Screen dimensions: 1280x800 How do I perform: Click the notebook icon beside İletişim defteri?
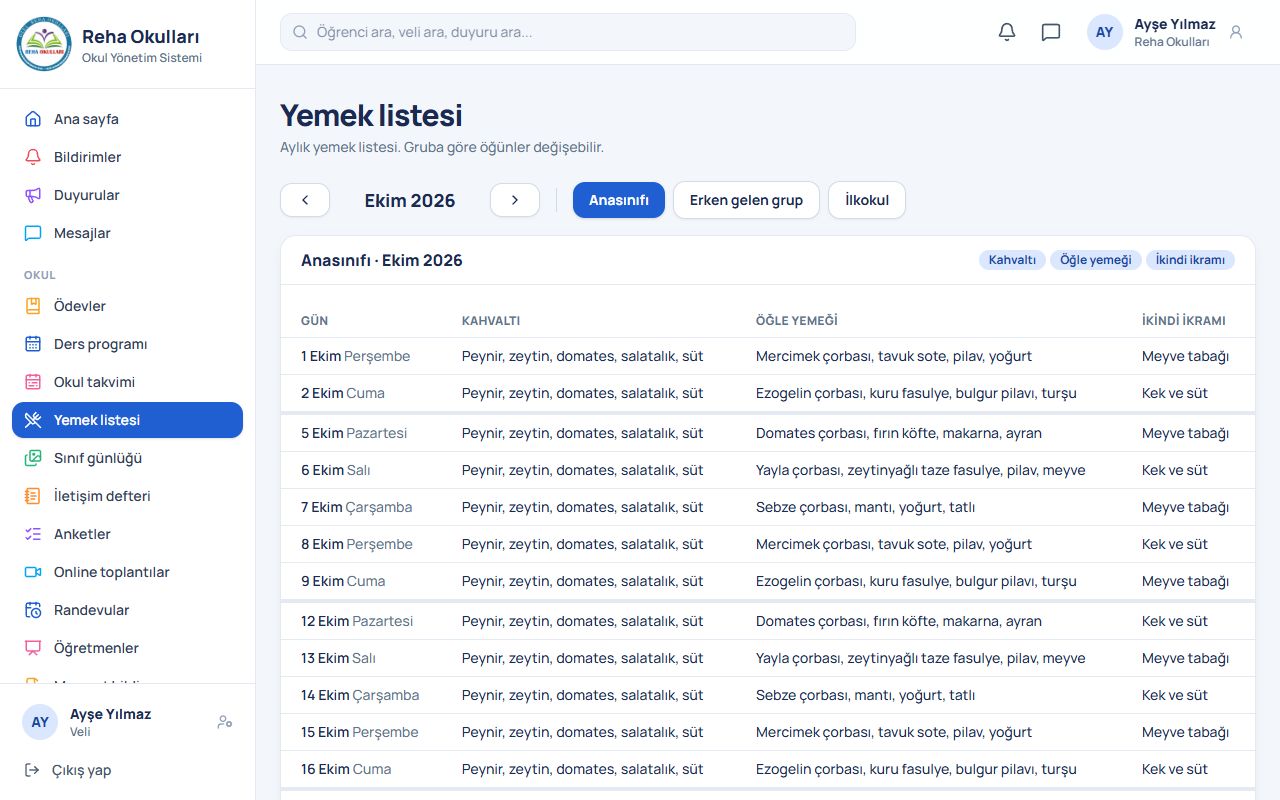pyautogui.click(x=33, y=496)
